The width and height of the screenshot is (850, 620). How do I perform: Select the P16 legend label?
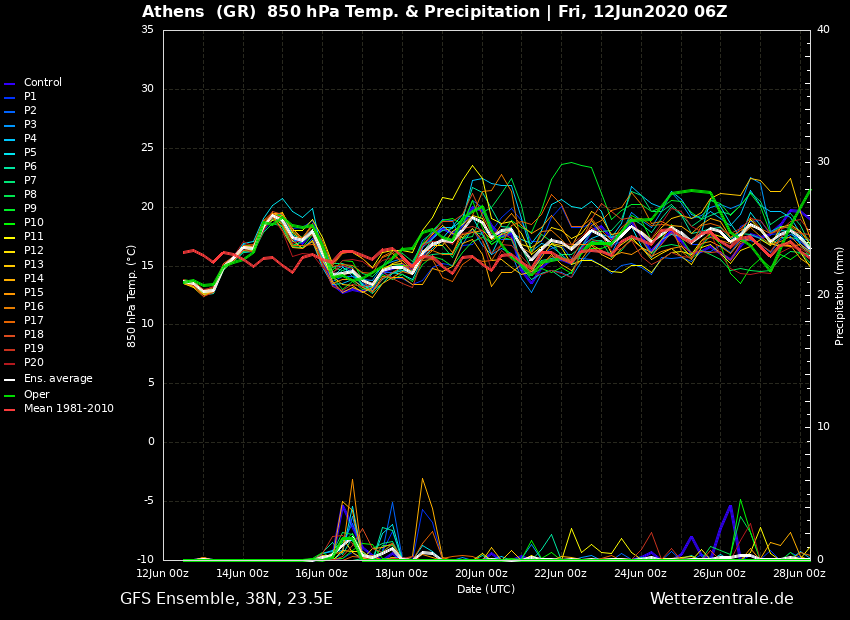tap(34, 307)
